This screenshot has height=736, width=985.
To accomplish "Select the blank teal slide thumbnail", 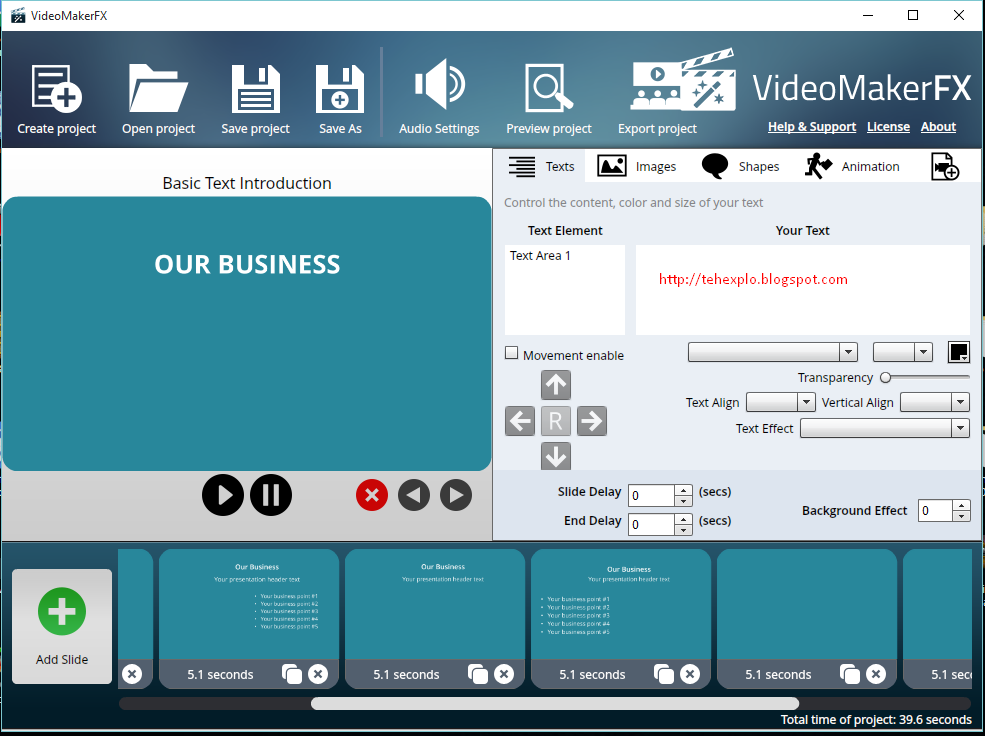I will [x=807, y=605].
